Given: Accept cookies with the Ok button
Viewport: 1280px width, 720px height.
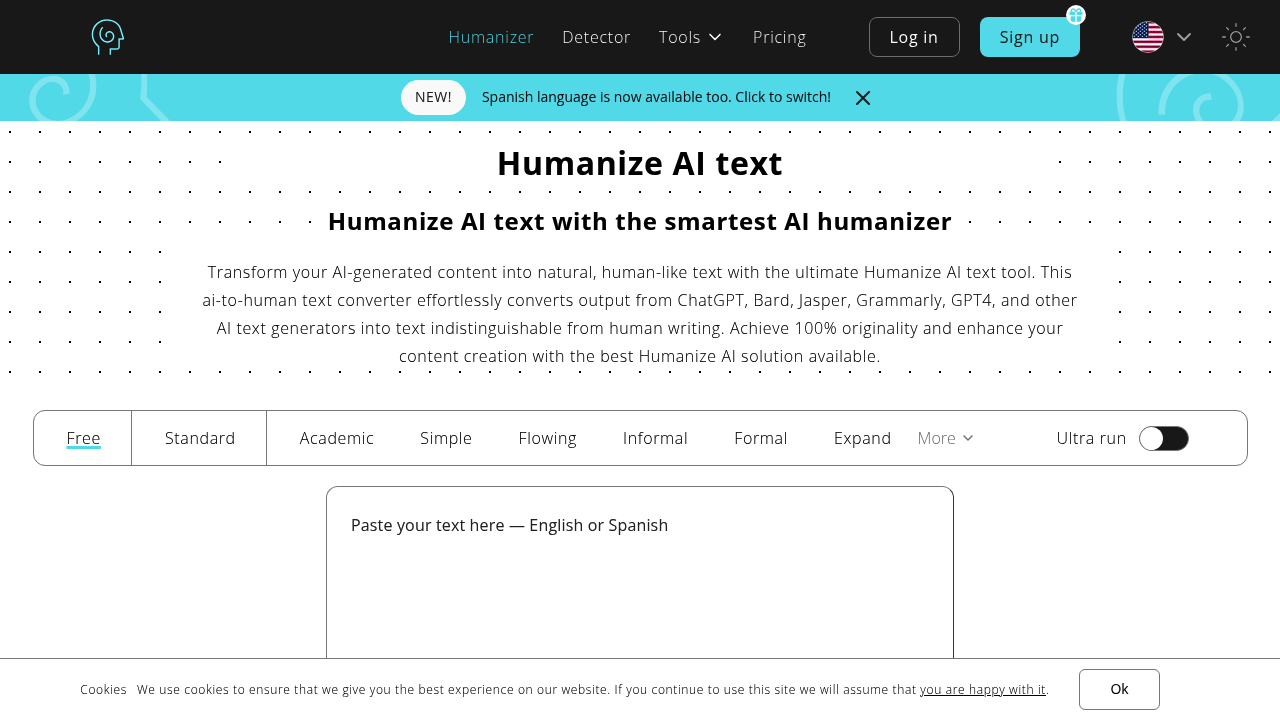Looking at the screenshot, I should (1119, 689).
